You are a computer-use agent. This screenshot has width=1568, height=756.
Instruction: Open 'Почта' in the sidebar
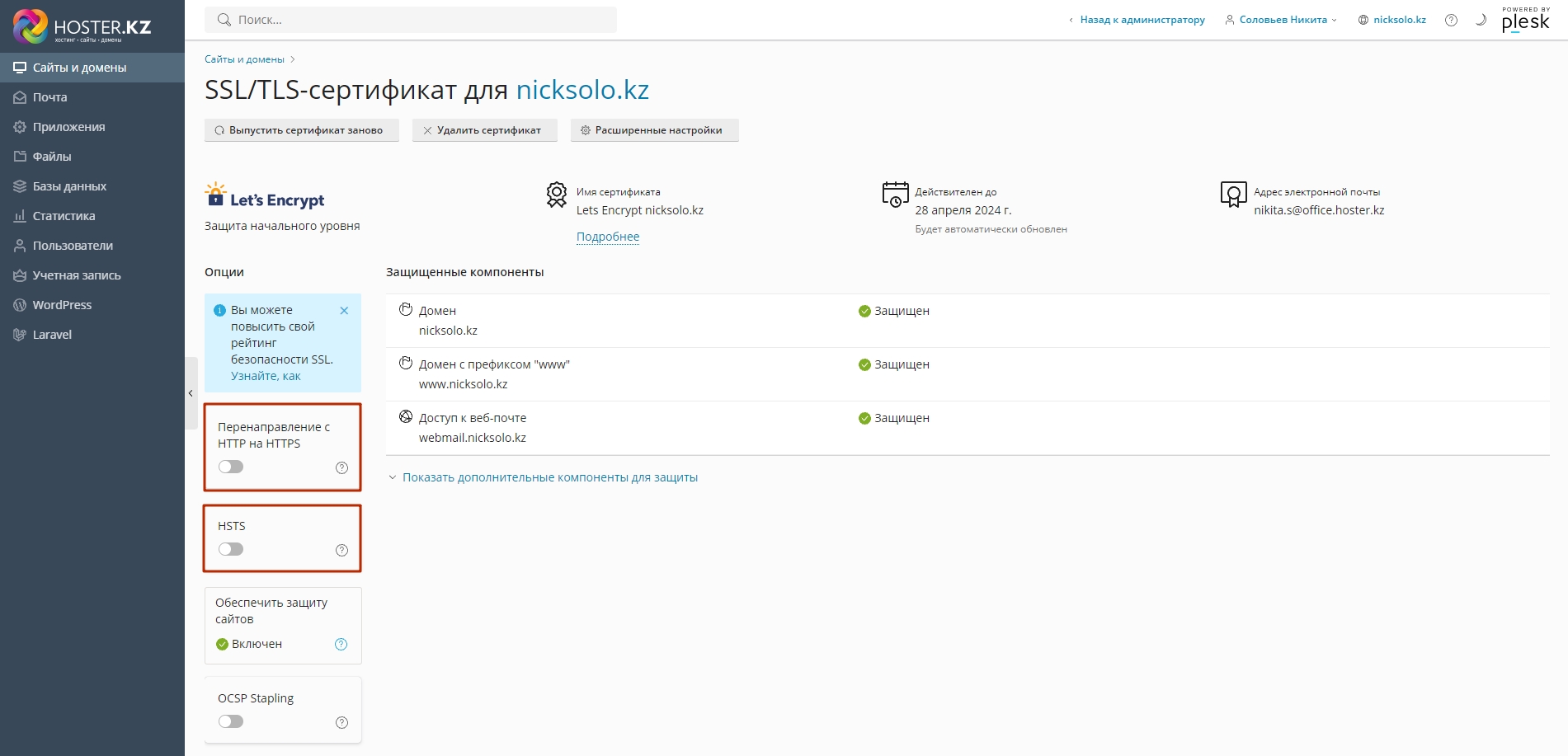[50, 97]
